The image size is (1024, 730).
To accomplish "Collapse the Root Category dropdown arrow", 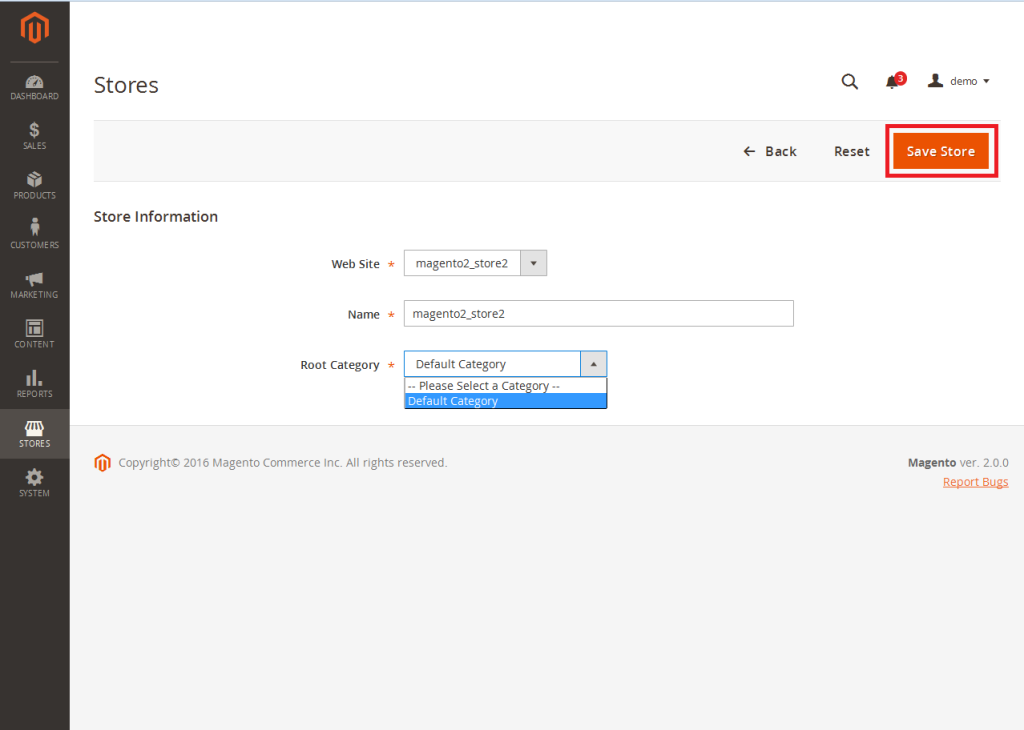I will [593, 364].
